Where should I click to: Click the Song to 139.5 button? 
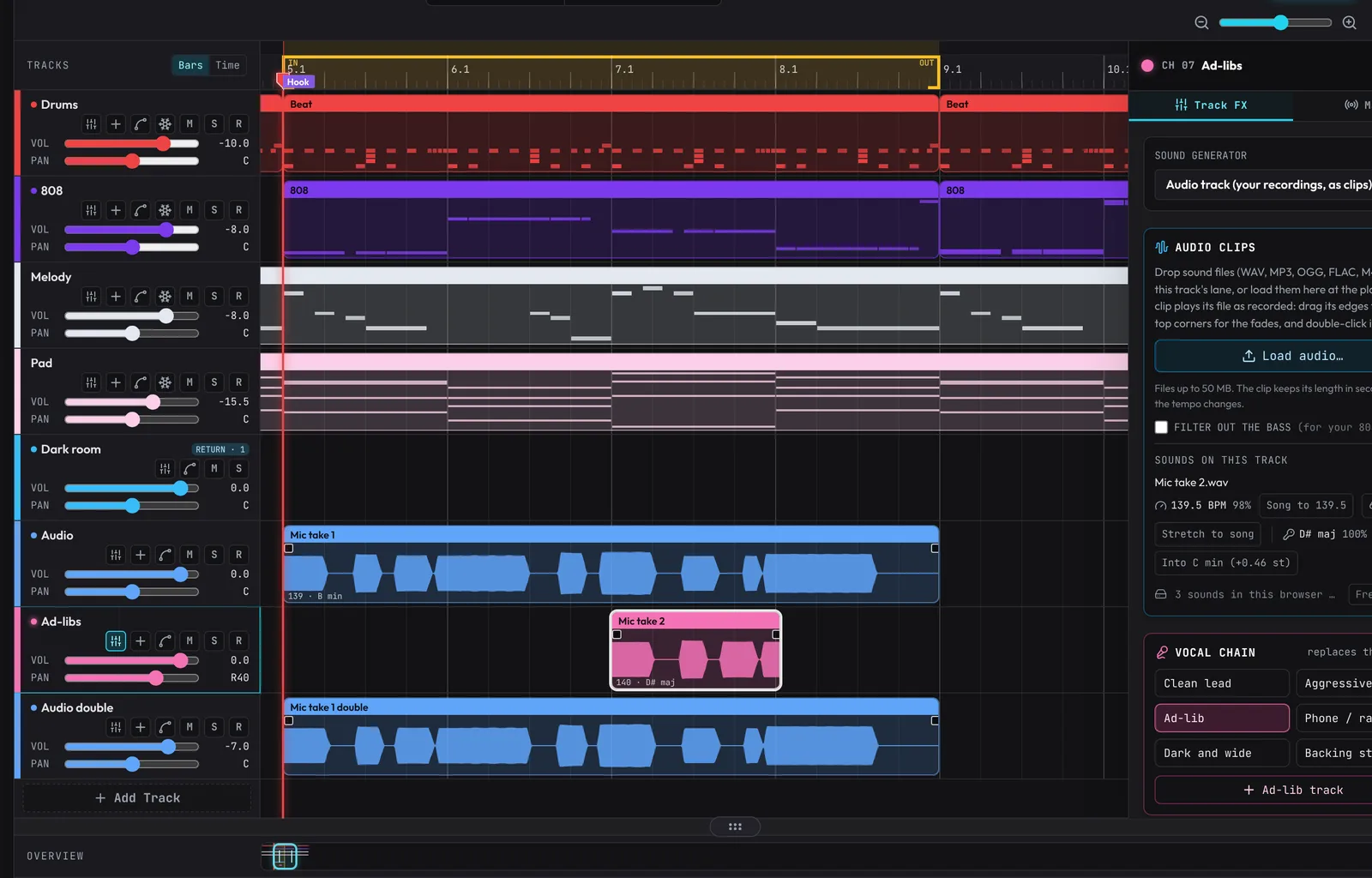[x=1306, y=506]
